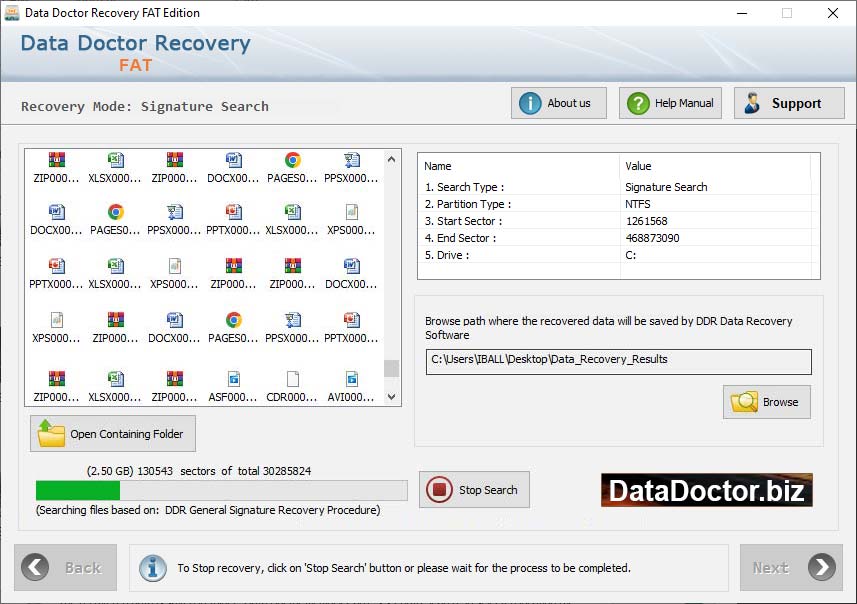
Task: Go back using the Back arrow button
Action: tap(36, 567)
